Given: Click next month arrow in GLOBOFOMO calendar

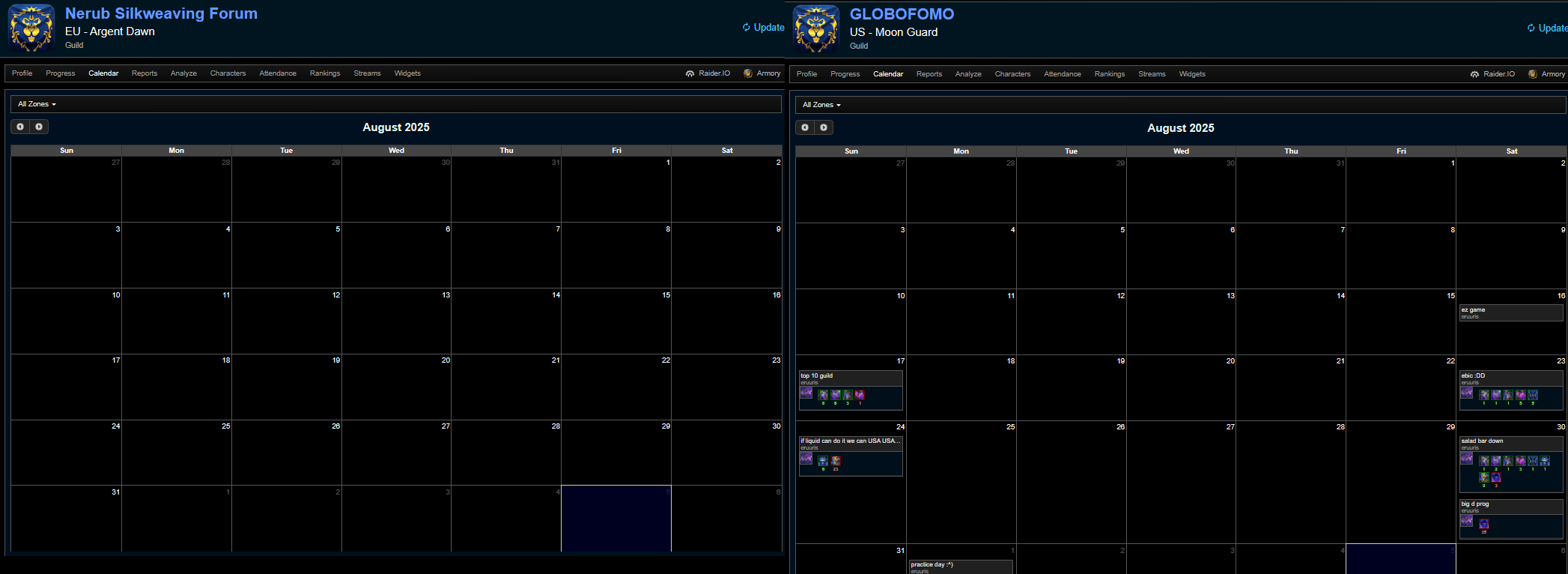Looking at the screenshot, I should click(x=824, y=127).
